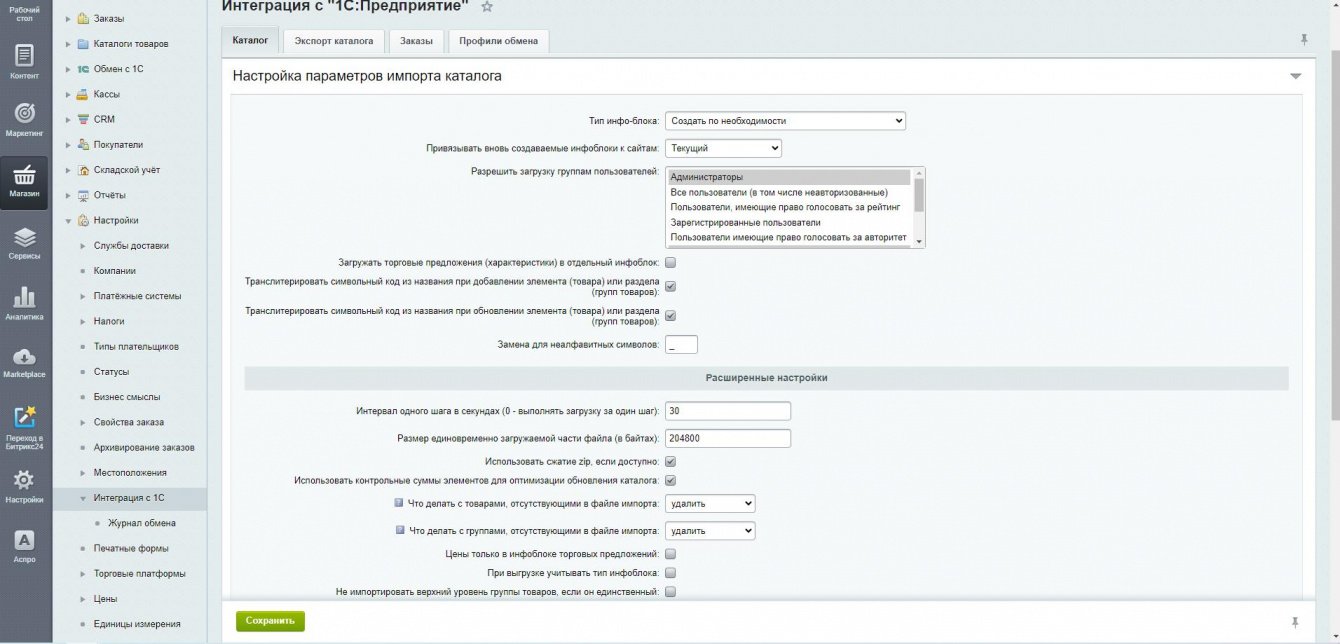Open the Аналитика chart icon
Screen dimensions: 1340x644
[x=25, y=297]
